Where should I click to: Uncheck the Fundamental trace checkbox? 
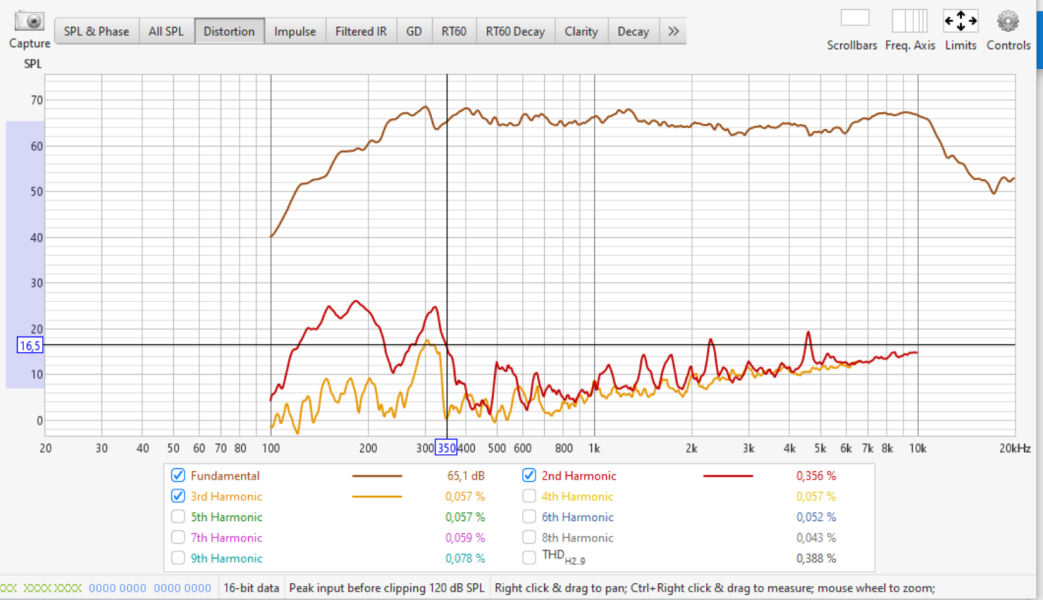tap(178, 475)
